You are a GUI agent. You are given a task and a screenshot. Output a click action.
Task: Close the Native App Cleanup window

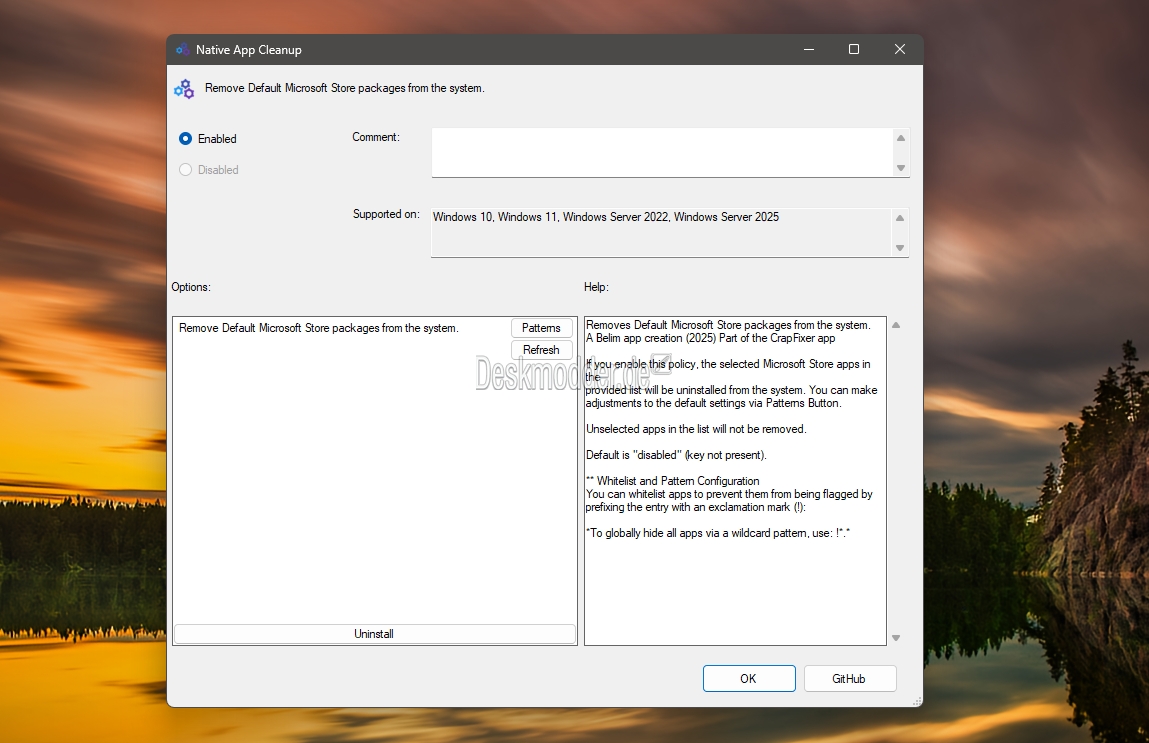tap(900, 49)
